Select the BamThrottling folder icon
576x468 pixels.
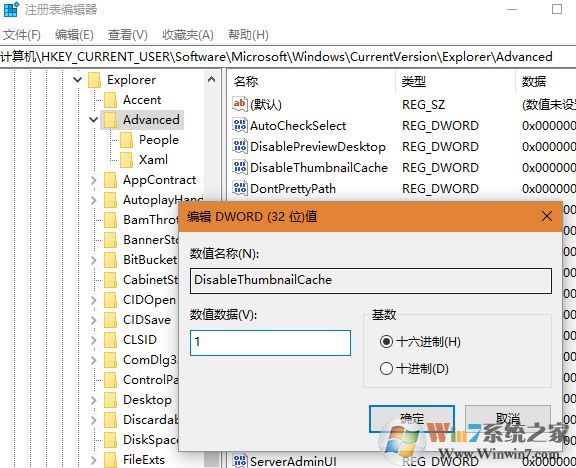[110, 220]
